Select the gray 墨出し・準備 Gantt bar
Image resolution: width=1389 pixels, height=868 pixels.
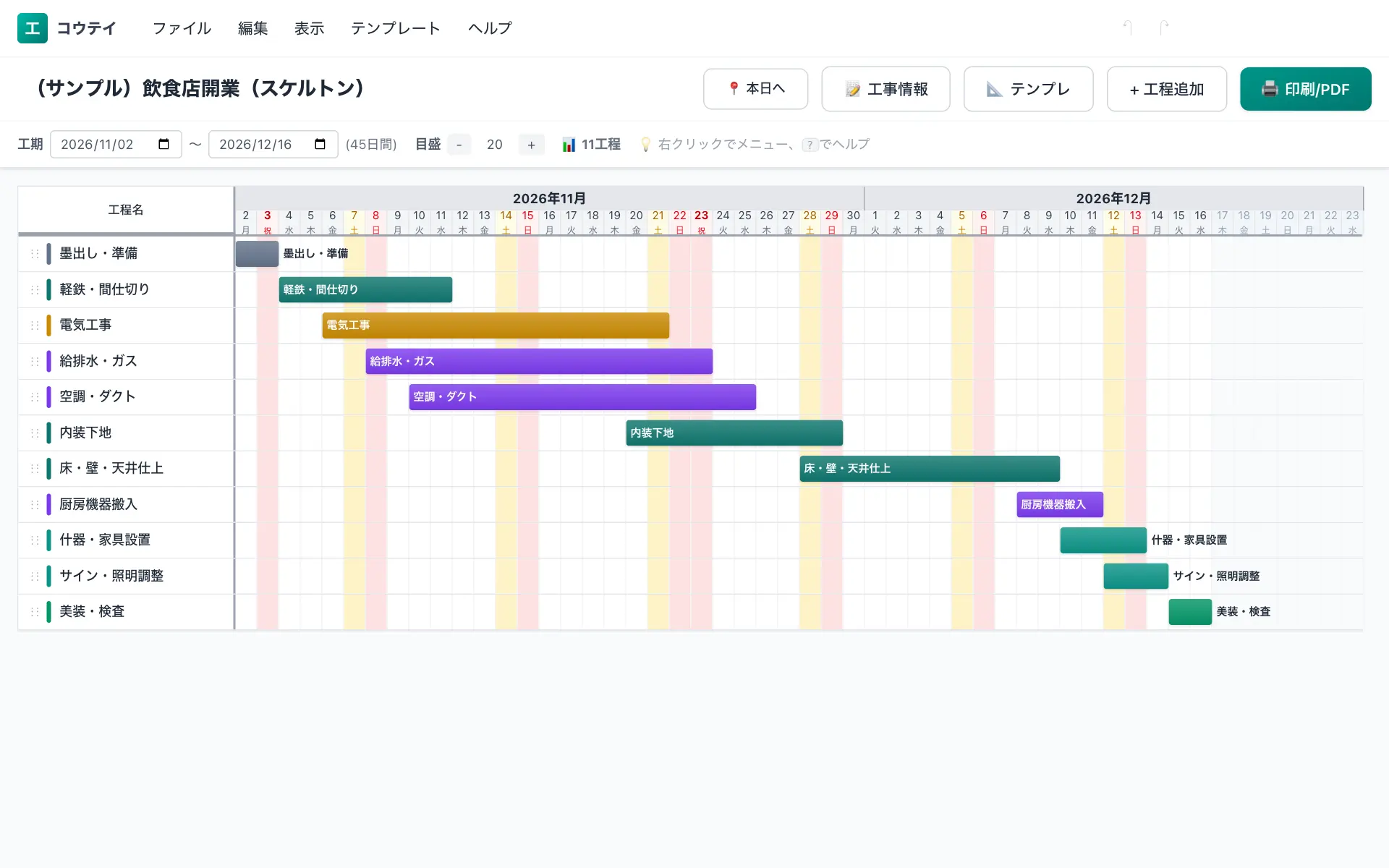tap(257, 254)
